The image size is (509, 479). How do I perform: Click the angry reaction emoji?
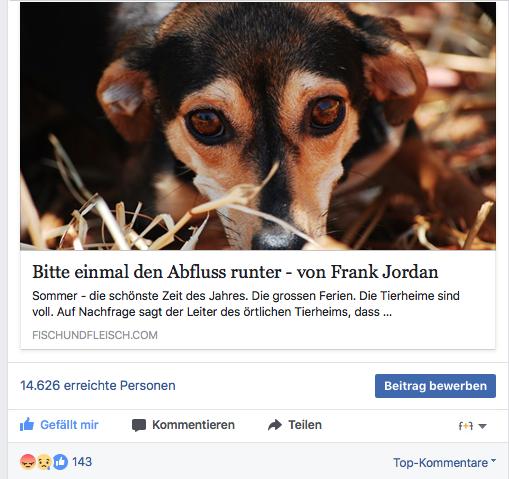coord(28,462)
